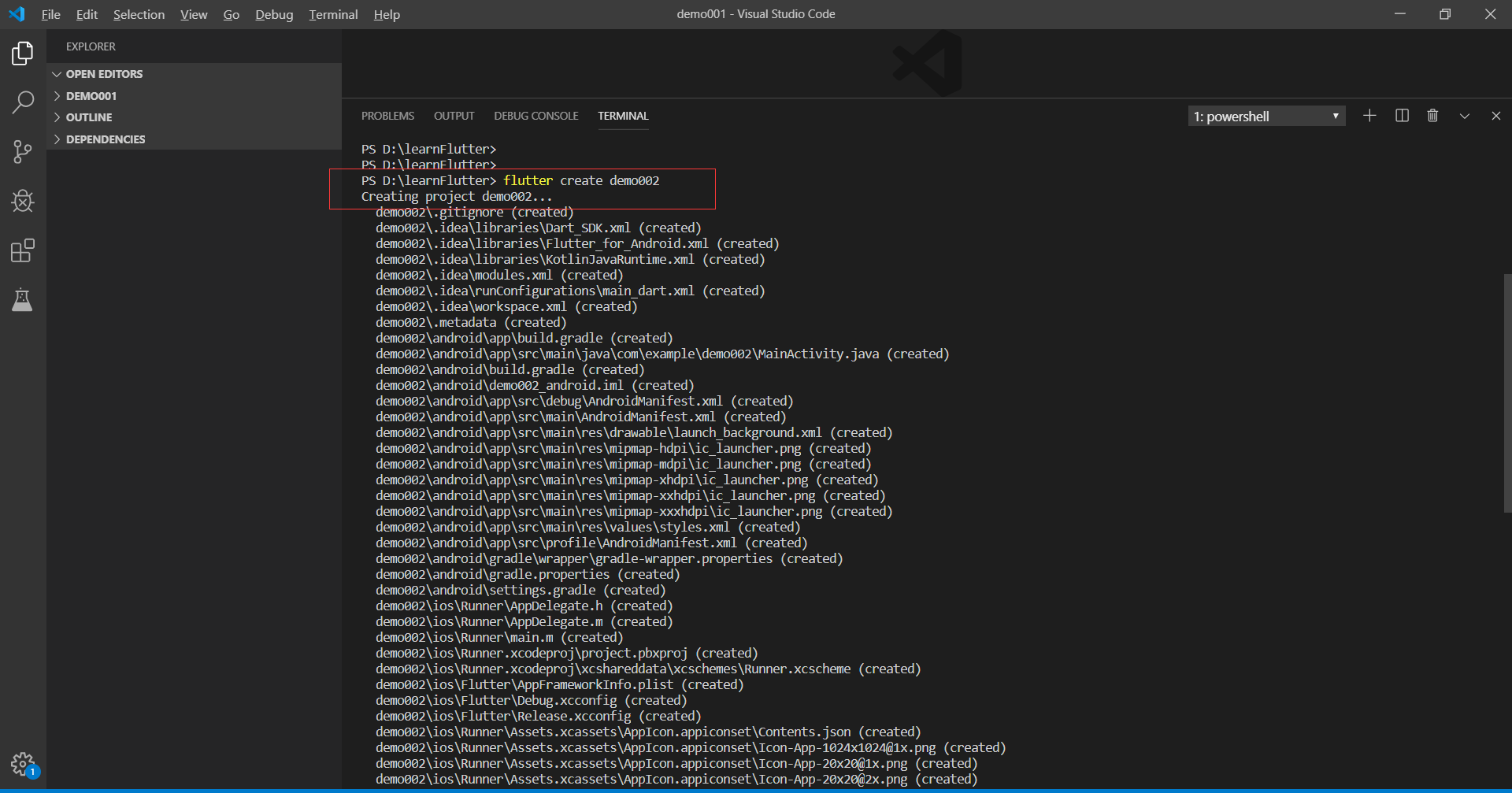1512x793 pixels.
Task: Switch to the OUTPUT tab
Action: click(454, 116)
